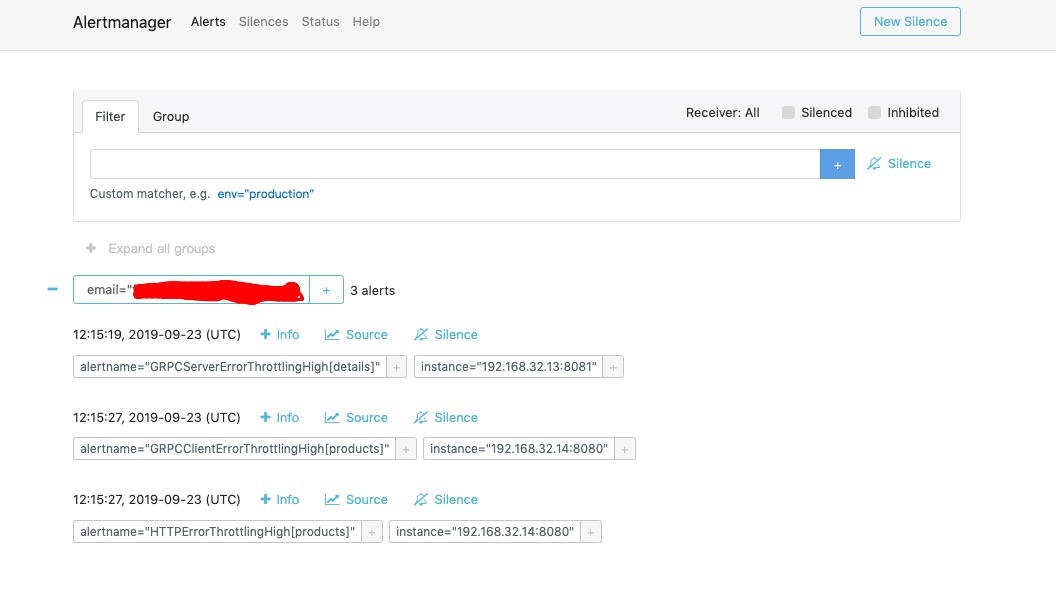Silence the 12:15:19 alert
The width and height of the screenshot is (1056, 614).
pos(446,335)
